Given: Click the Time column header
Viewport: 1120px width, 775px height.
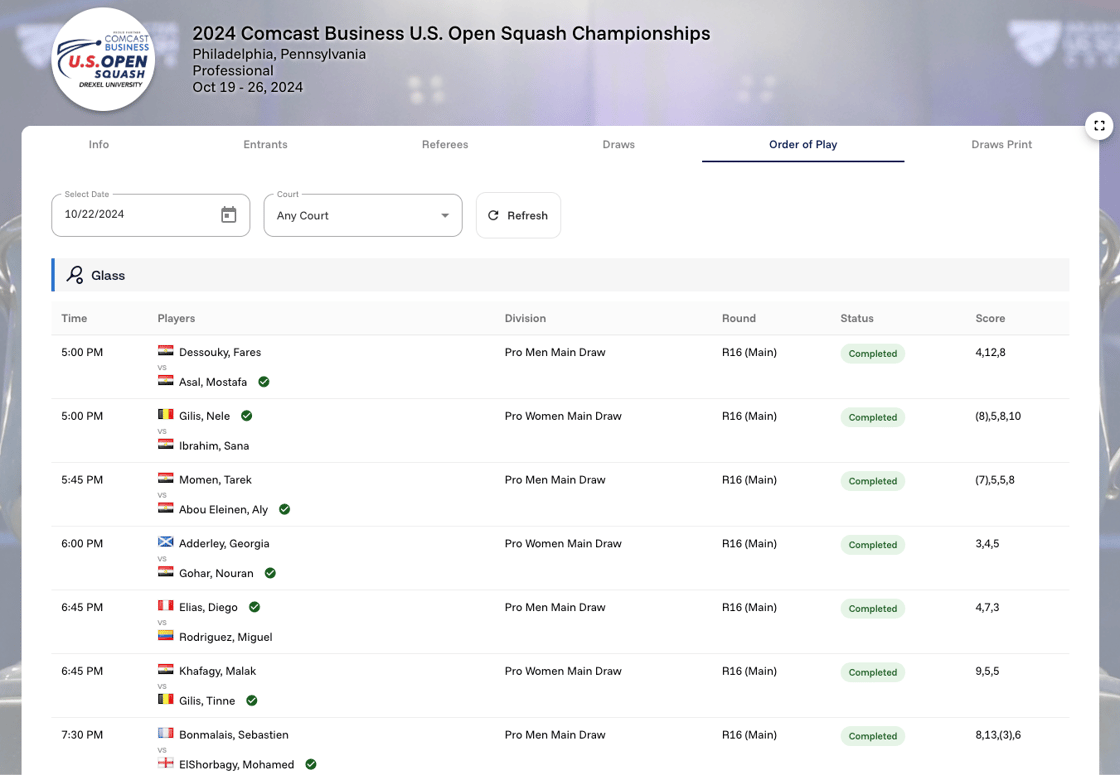Looking at the screenshot, I should pos(74,319).
